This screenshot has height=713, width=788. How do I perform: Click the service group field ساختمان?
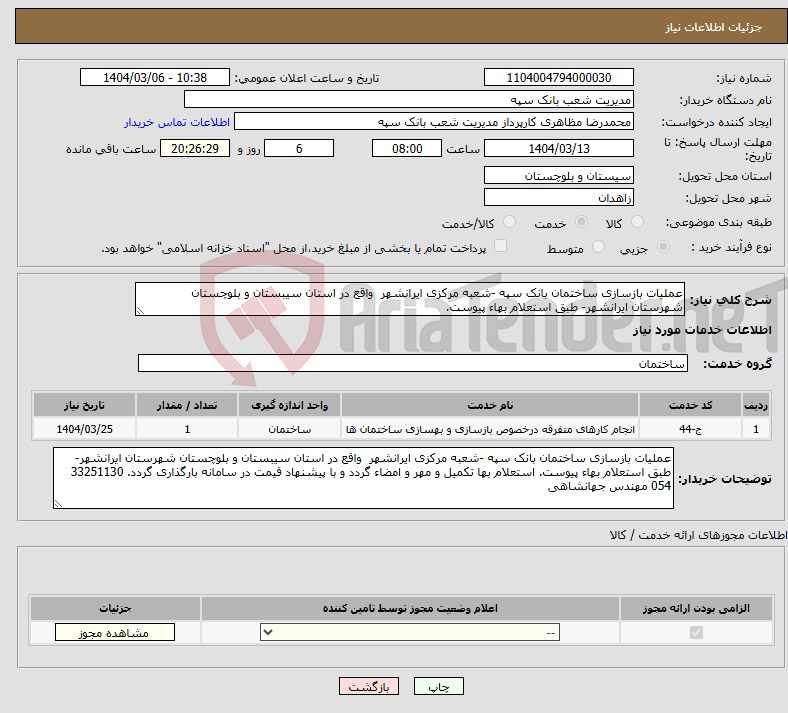(x=413, y=363)
